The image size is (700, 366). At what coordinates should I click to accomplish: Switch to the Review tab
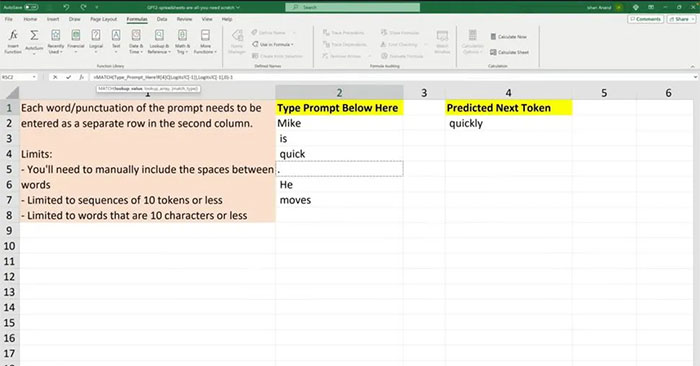click(184, 19)
